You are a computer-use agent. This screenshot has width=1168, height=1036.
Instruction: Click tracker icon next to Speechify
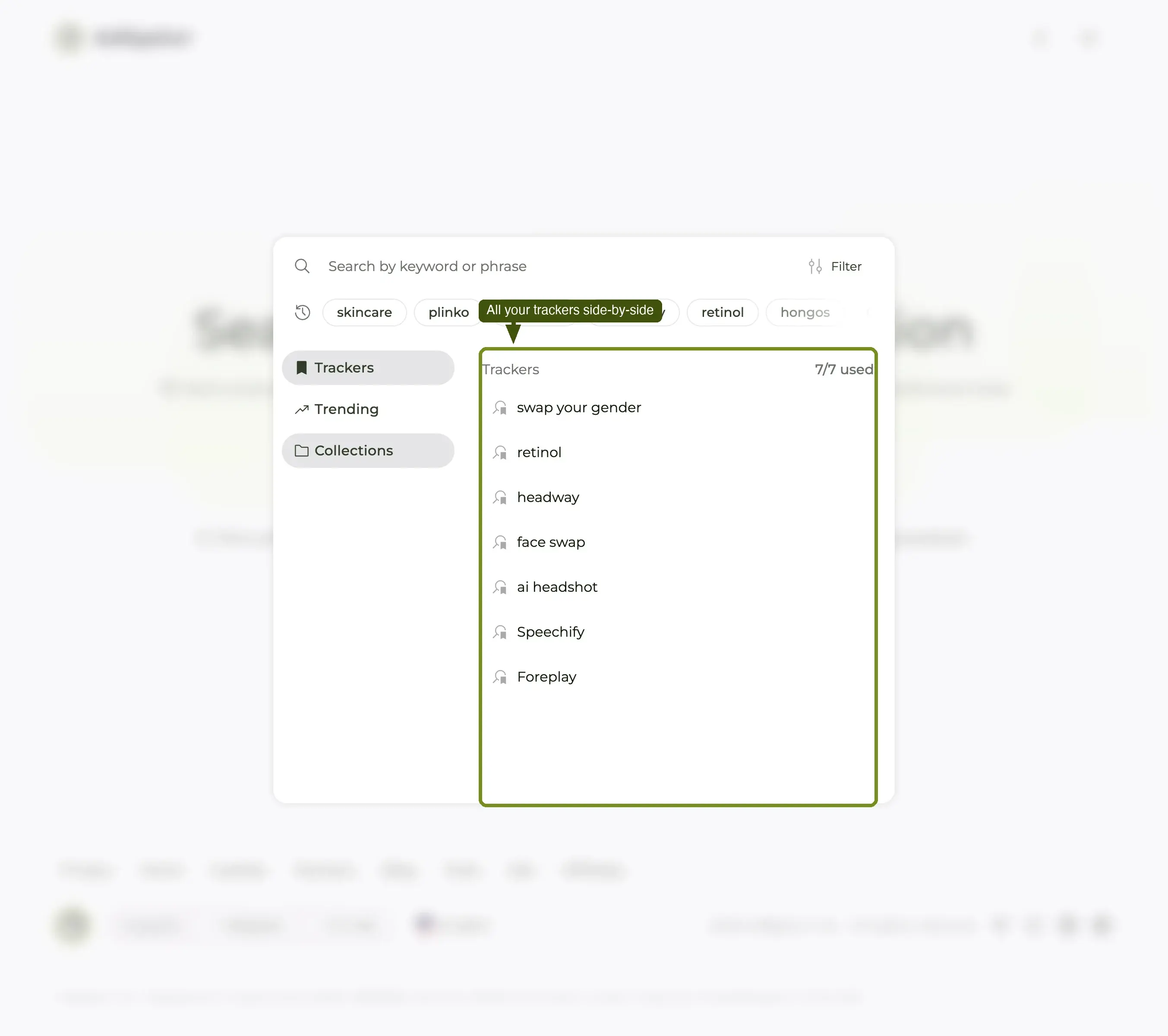tap(500, 632)
